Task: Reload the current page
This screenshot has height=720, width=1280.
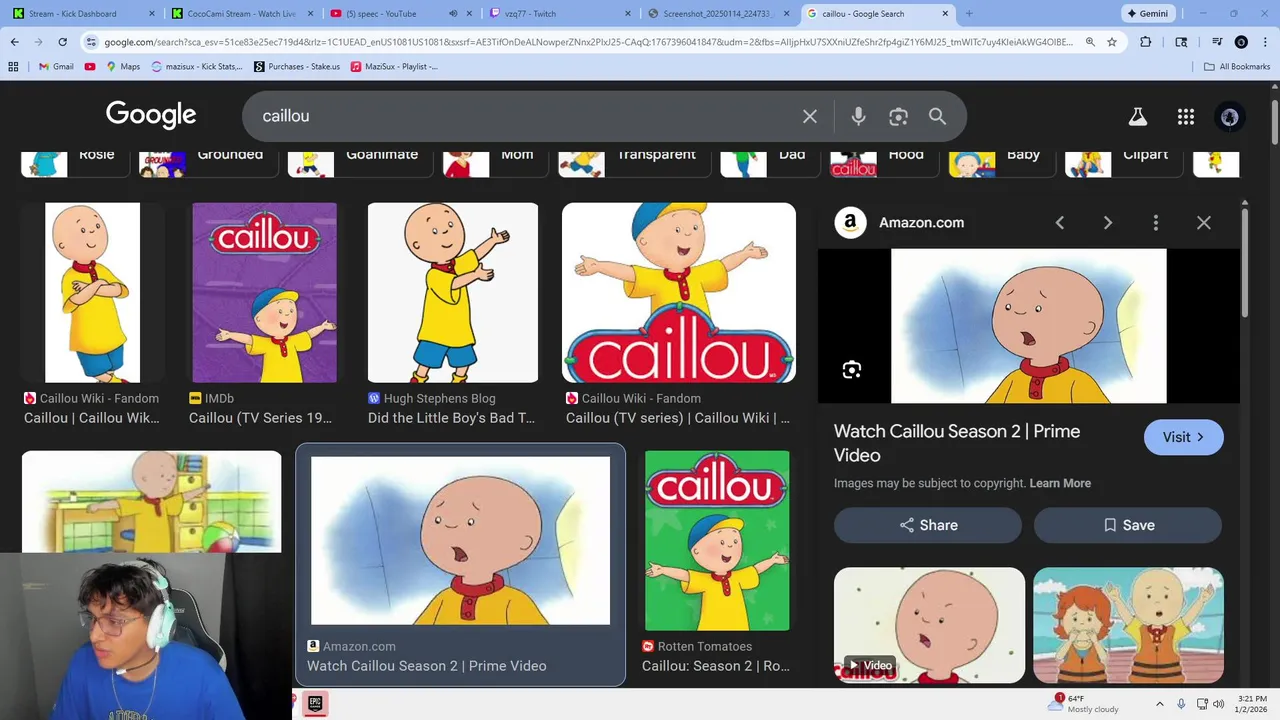Action: tap(62, 42)
